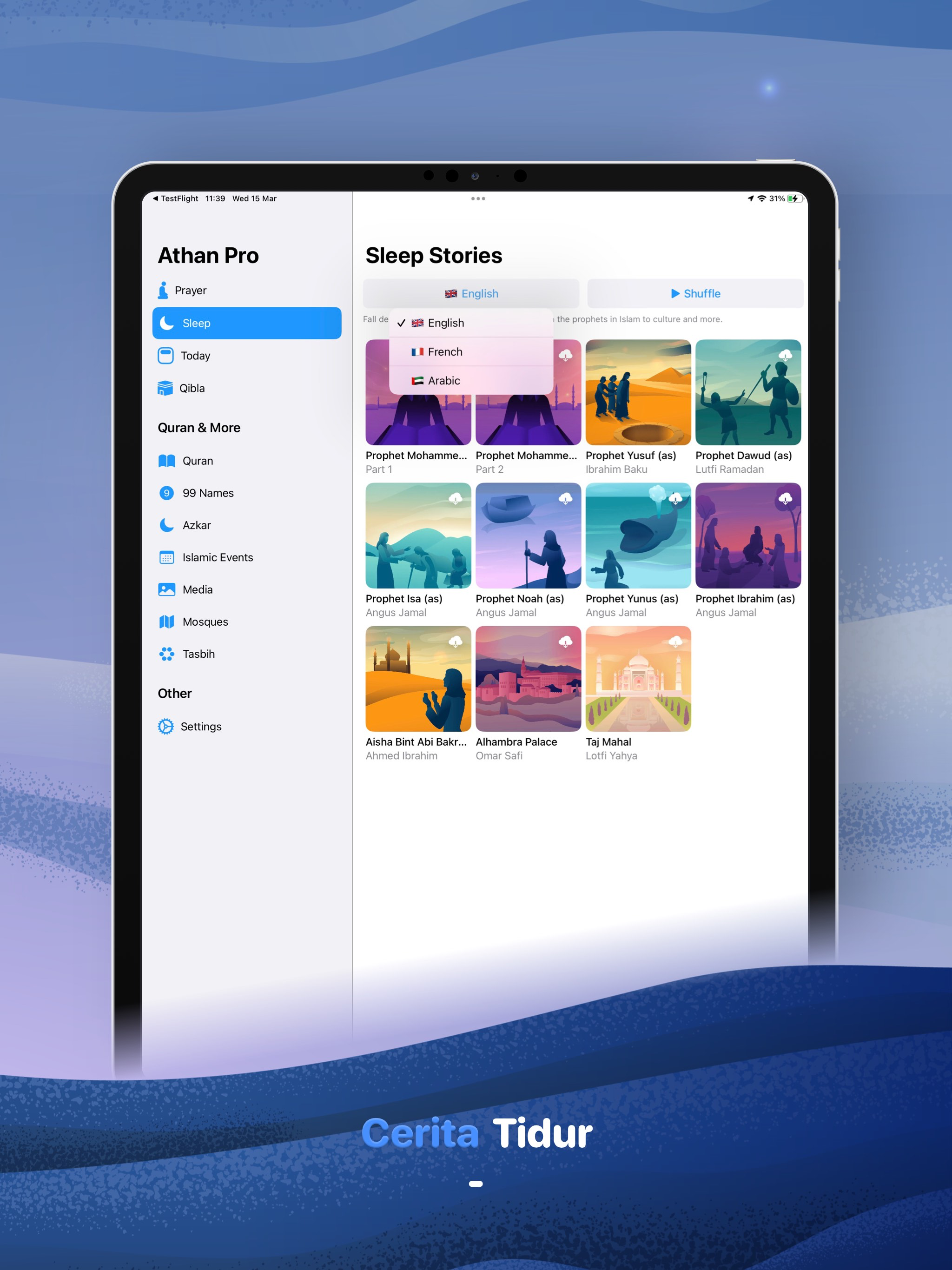Click the 'Quran & More' section header
This screenshot has width=952, height=1270.
pos(198,428)
